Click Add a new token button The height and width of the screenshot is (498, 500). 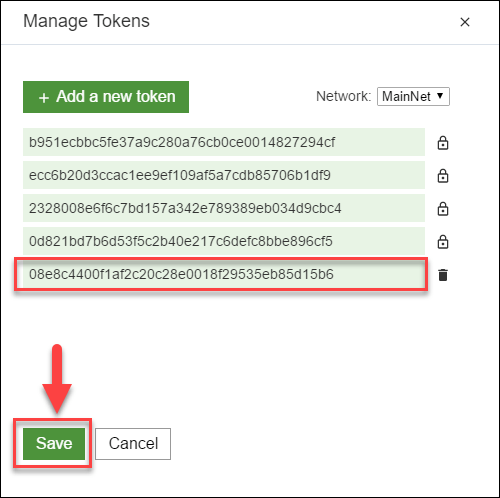(106, 97)
